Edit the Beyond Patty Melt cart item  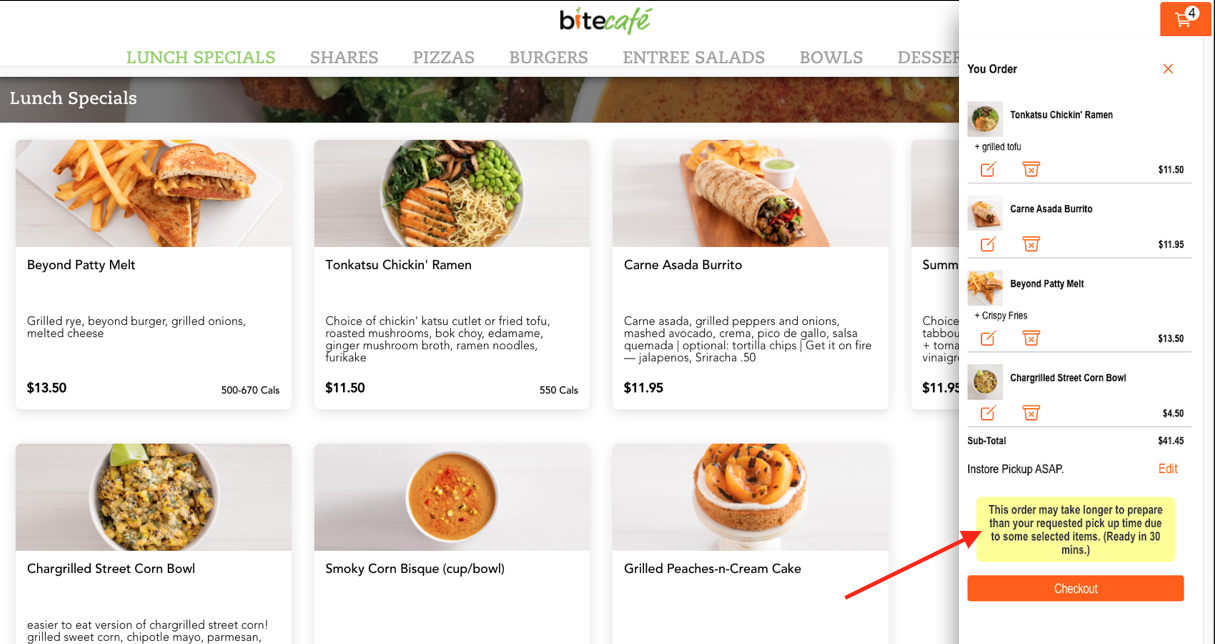[x=988, y=338]
